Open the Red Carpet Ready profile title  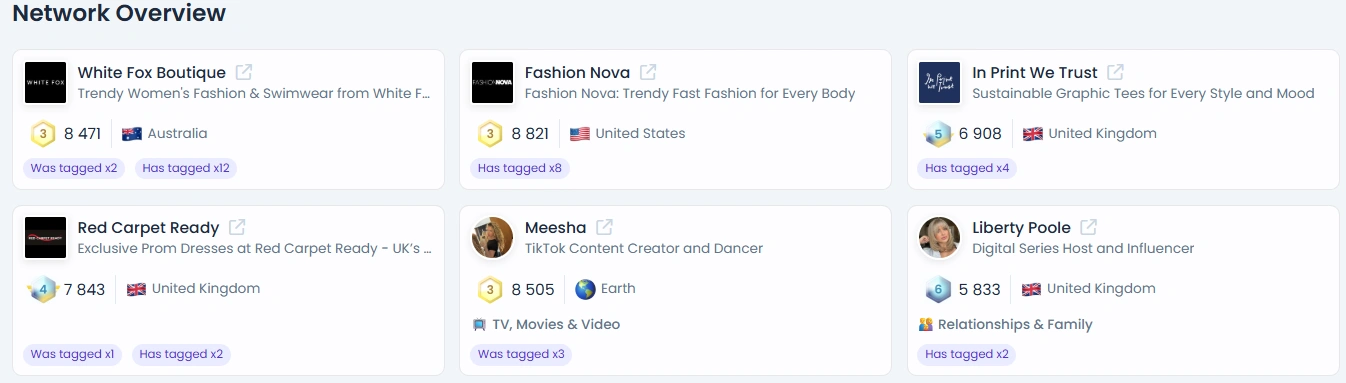pyautogui.click(x=148, y=227)
